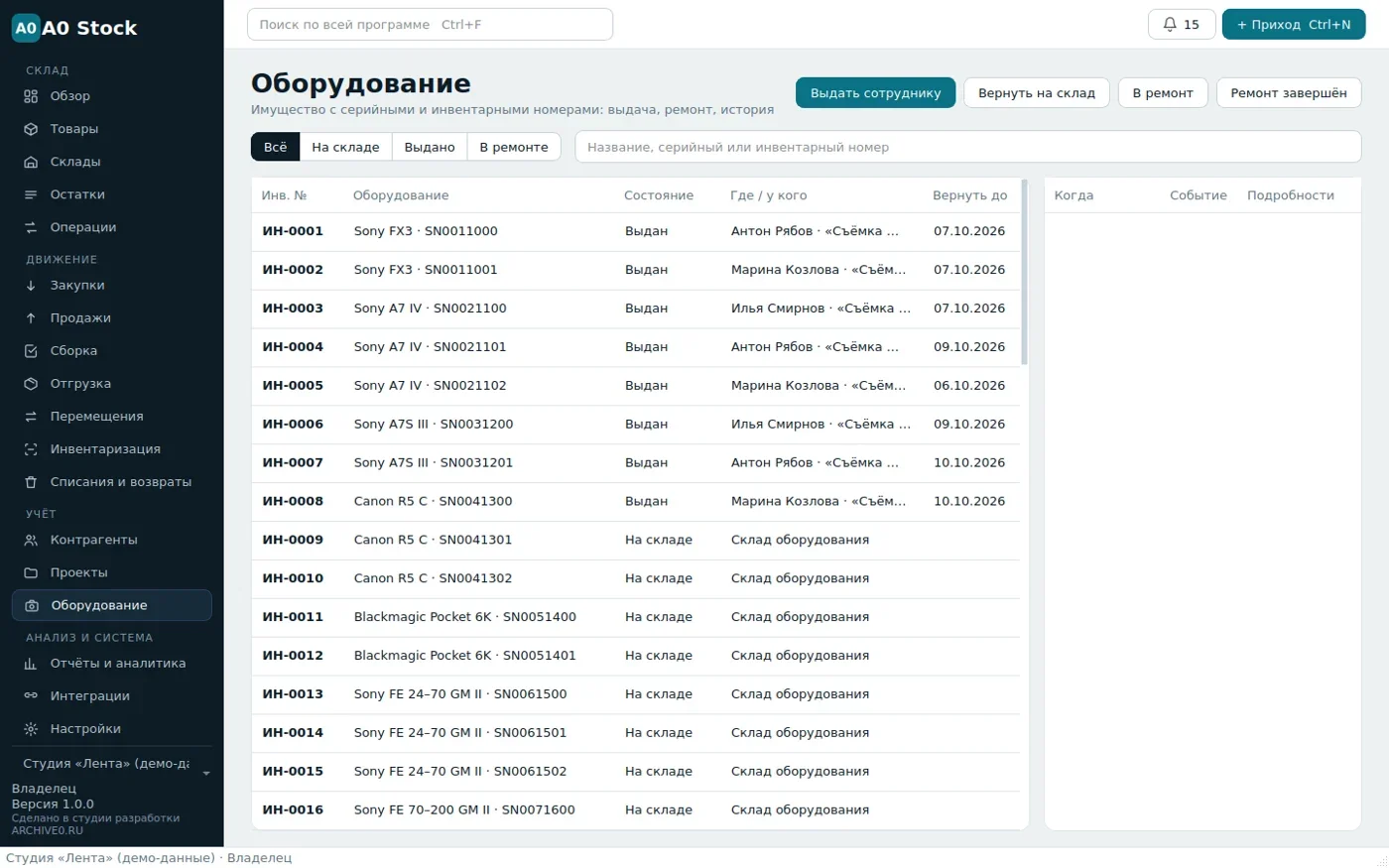Switch to the На складе filter tab
1389x868 pixels.
pyautogui.click(x=345, y=147)
